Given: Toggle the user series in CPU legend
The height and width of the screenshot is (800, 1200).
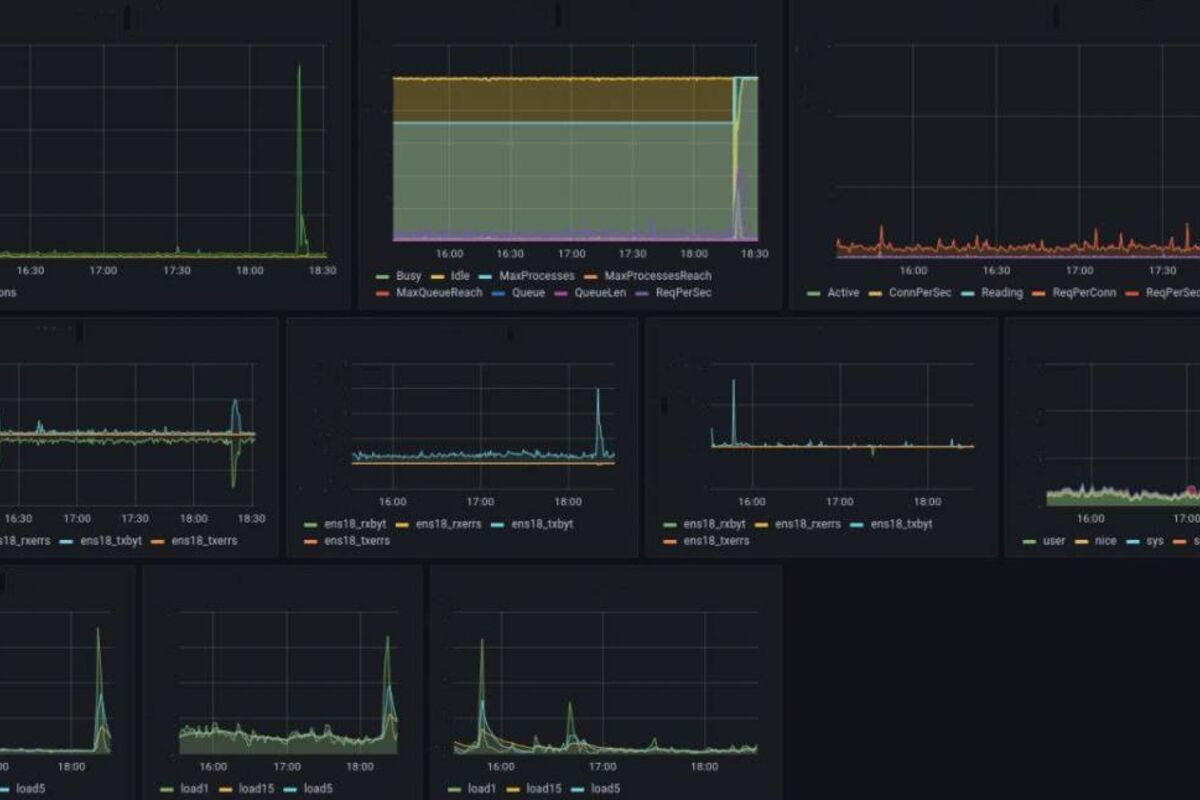Looking at the screenshot, I should (x=1054, y=541).
